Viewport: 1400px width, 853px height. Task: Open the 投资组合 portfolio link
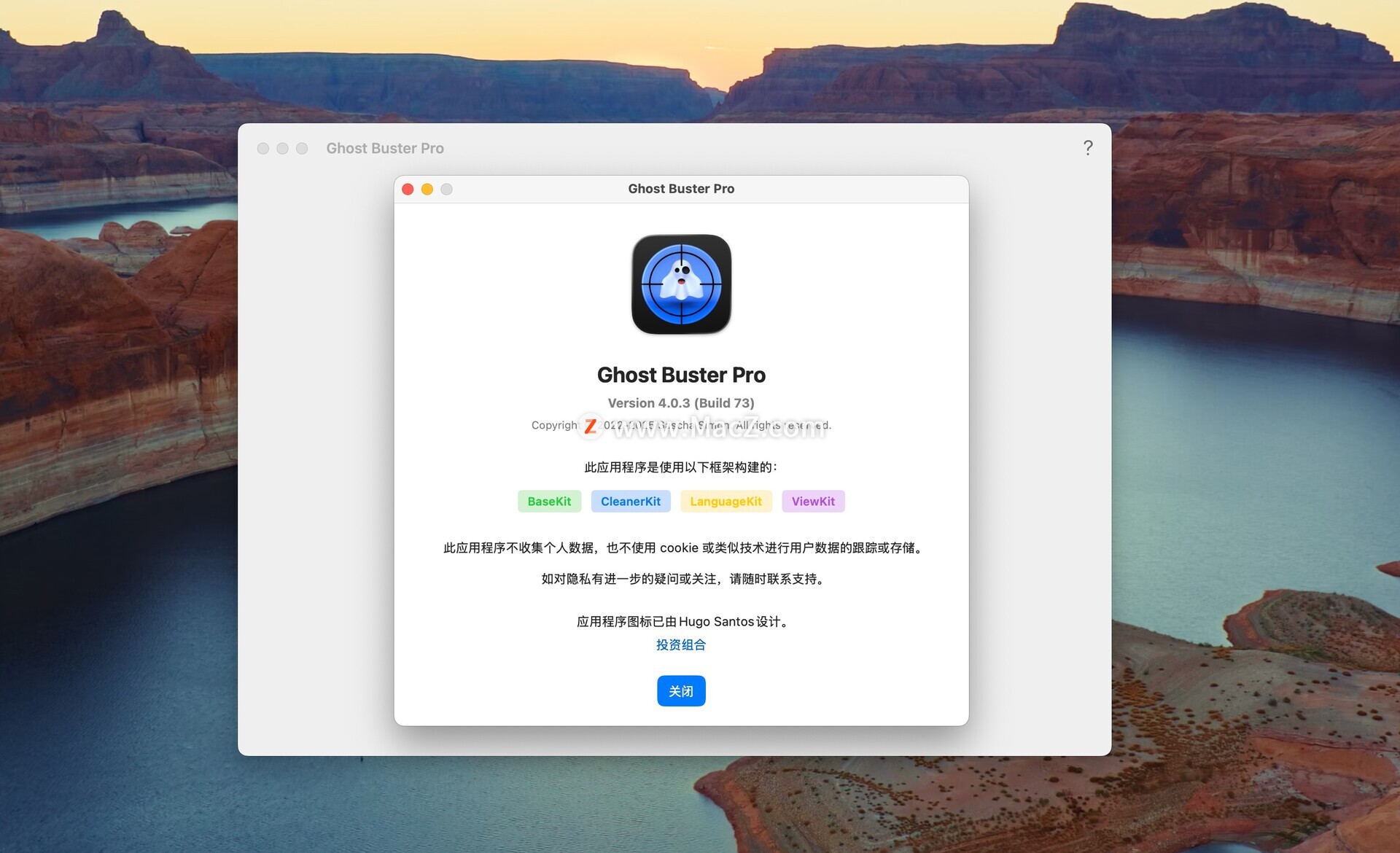680,645
